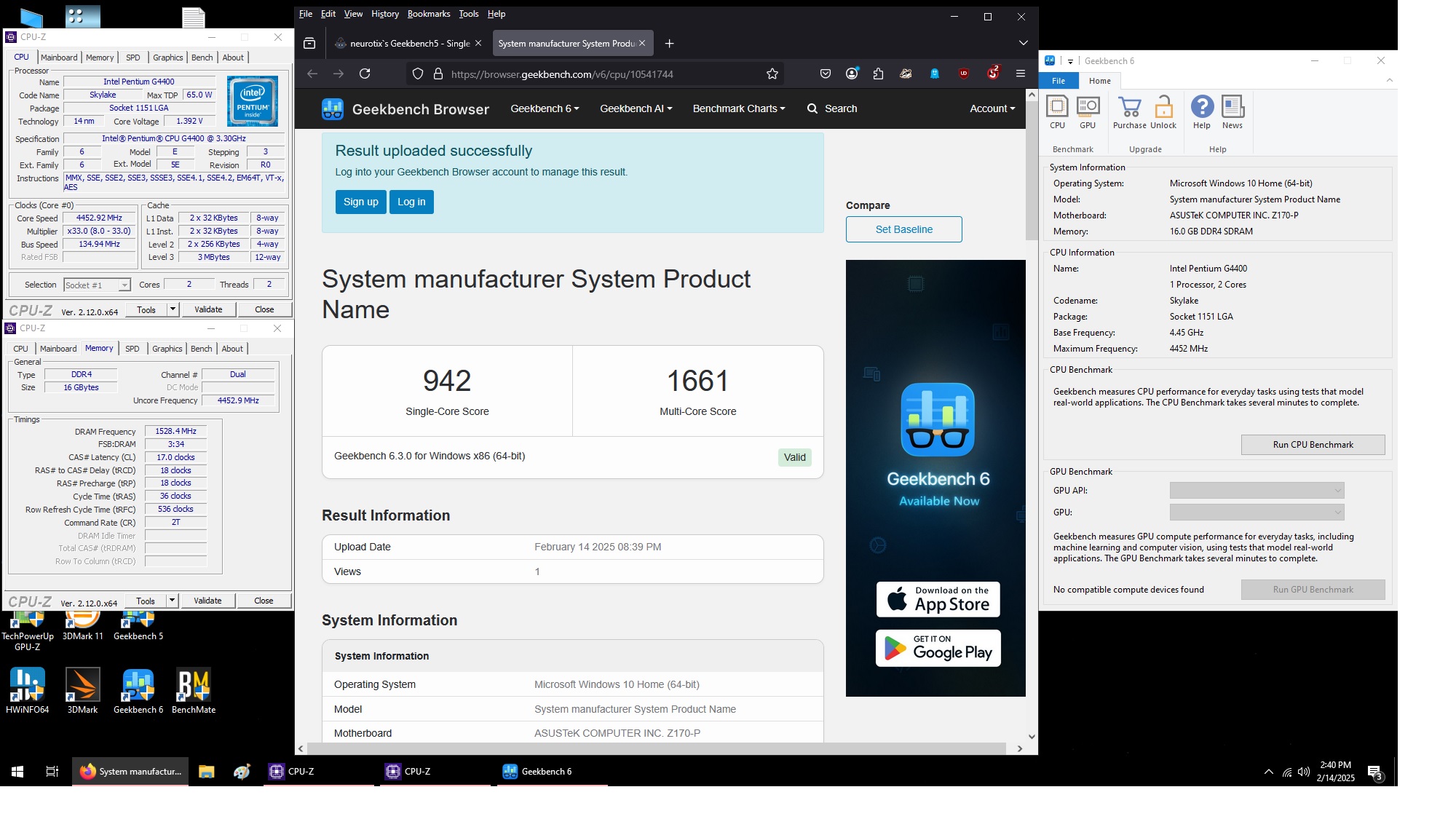Open the notification center icon in taskbar
The image size is (1456, 819).
tap(1375, 772)
